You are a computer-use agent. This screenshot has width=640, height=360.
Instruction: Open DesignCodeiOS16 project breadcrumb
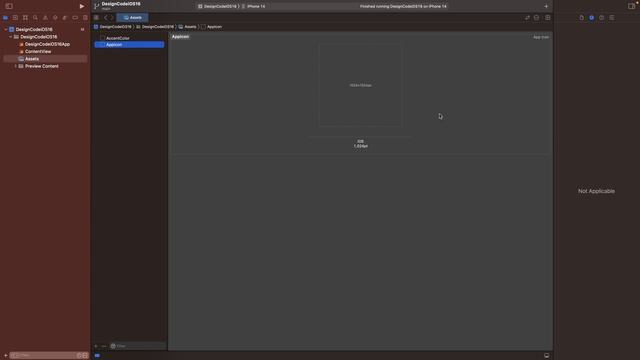click(113, 27)
